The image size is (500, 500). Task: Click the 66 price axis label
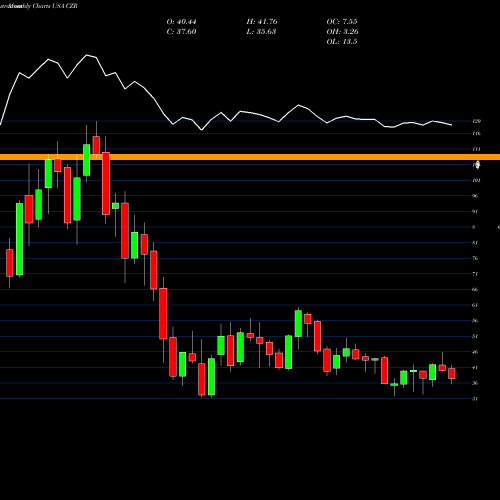click(x=475, y=289)
